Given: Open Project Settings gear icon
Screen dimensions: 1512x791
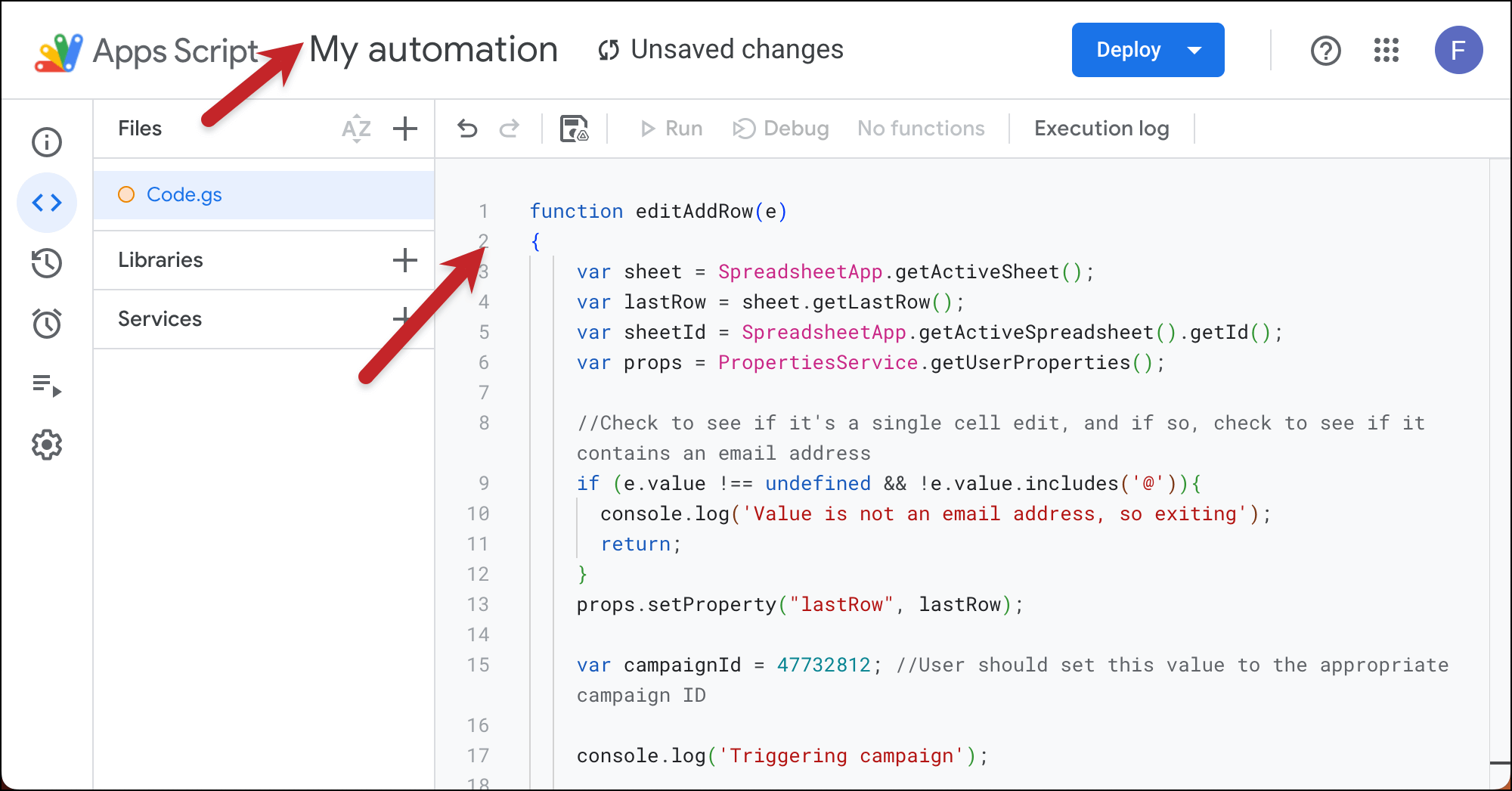Looking at the screenshot, I should (x=47, y=445).
